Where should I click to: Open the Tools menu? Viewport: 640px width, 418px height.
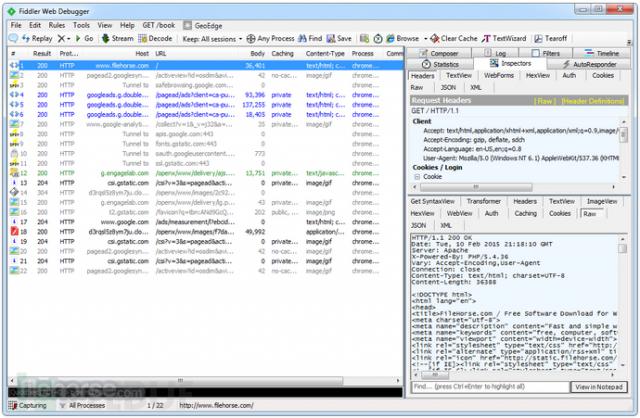(x=81, y=25)
